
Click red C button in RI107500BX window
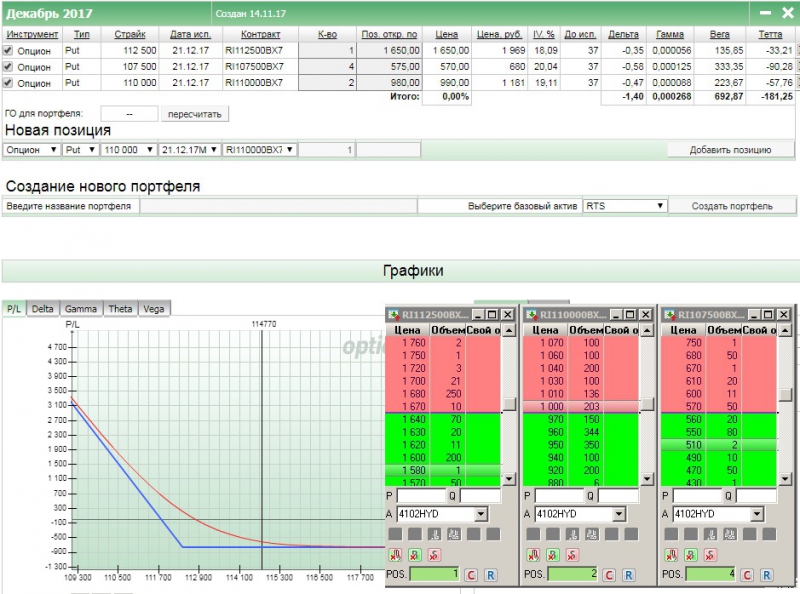pyautogui.click(x=747, y=575)
